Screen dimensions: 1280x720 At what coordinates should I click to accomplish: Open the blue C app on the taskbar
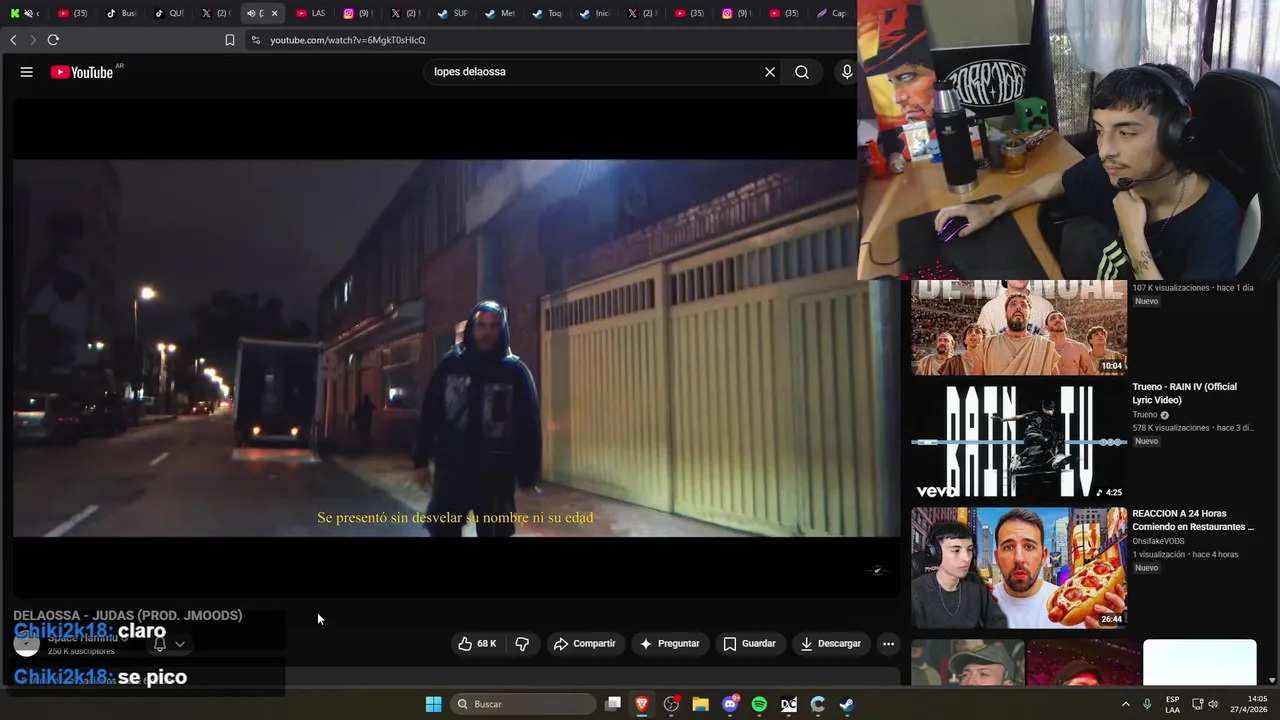pyautogui.click(x=818, y=704)
